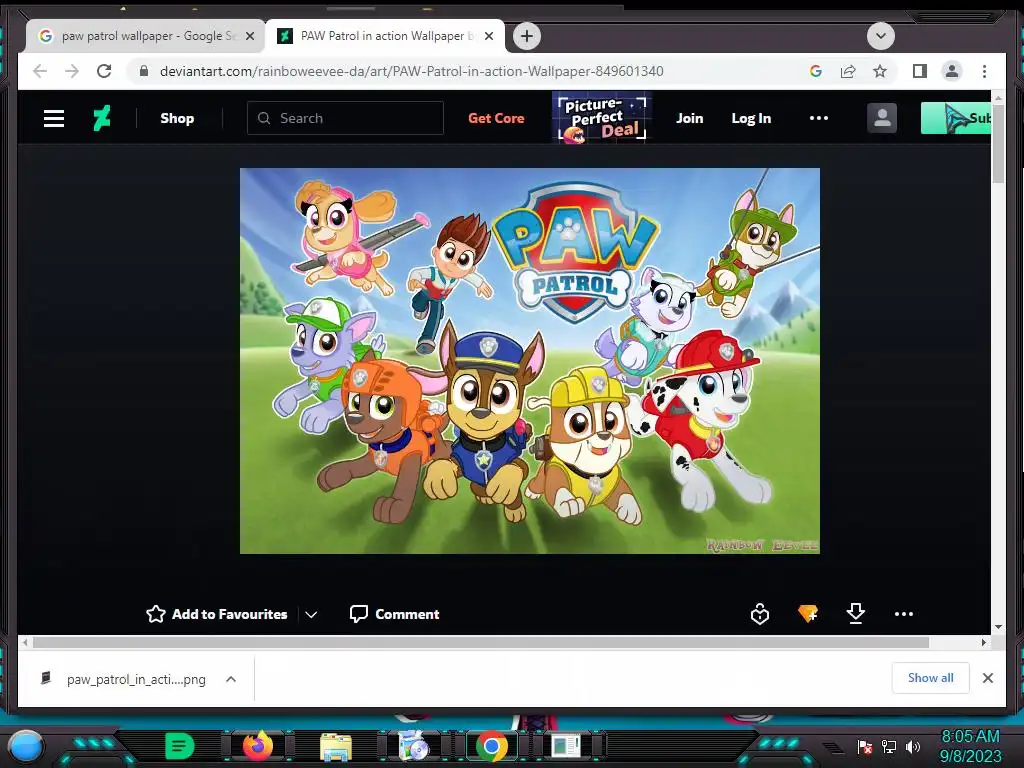
Task: Open the artwork more actions ellipsis
Action: pos(904,614)
